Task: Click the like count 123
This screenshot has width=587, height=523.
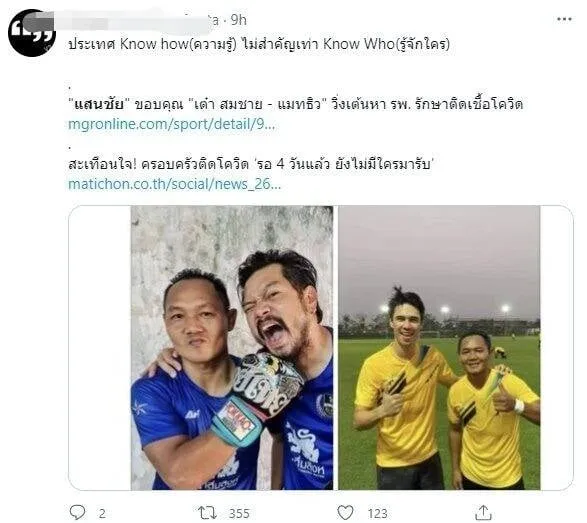Action: [377, 513]
